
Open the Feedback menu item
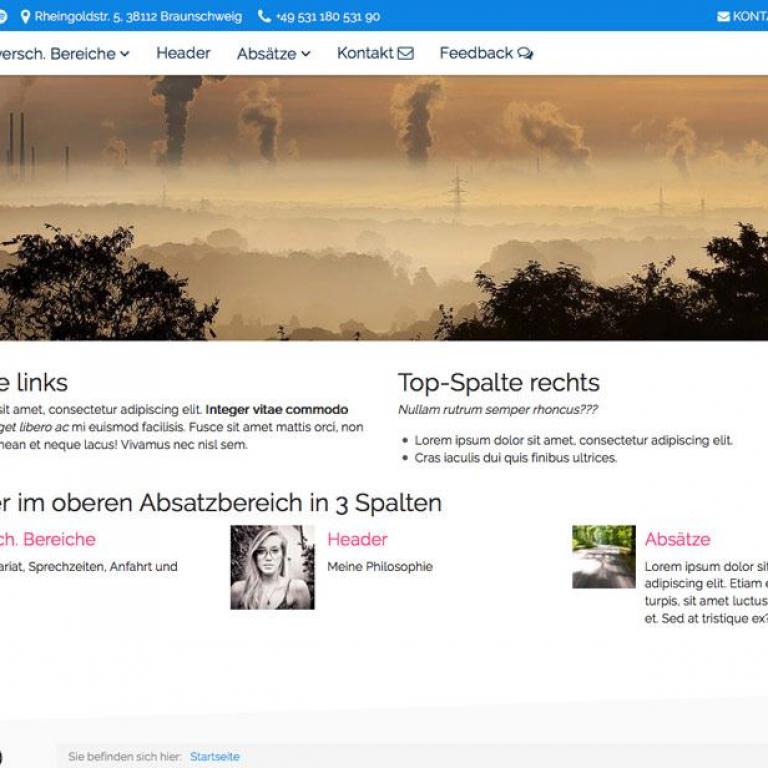click(476, 54)
